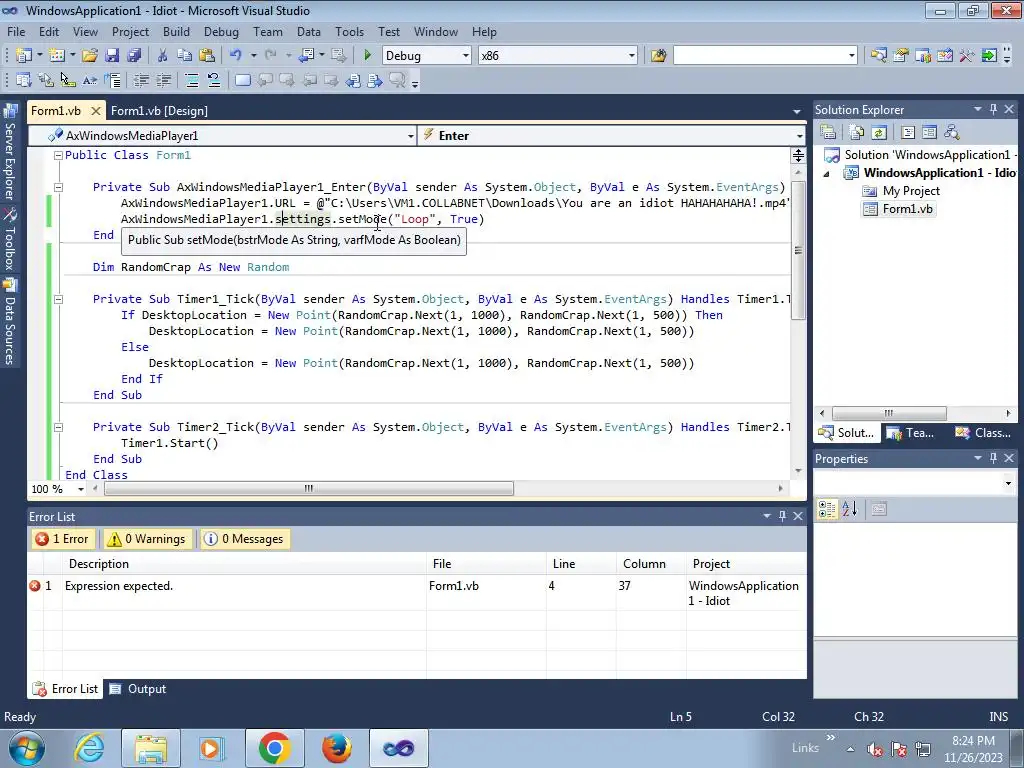
Task: Collapse the Timer1_Tick sub outline
Action: 58,299
